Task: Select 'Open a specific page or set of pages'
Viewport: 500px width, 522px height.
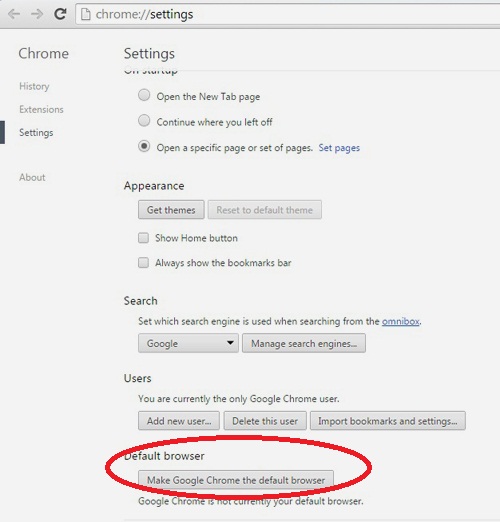Action: pyautogui.click(x=144, y=146)
